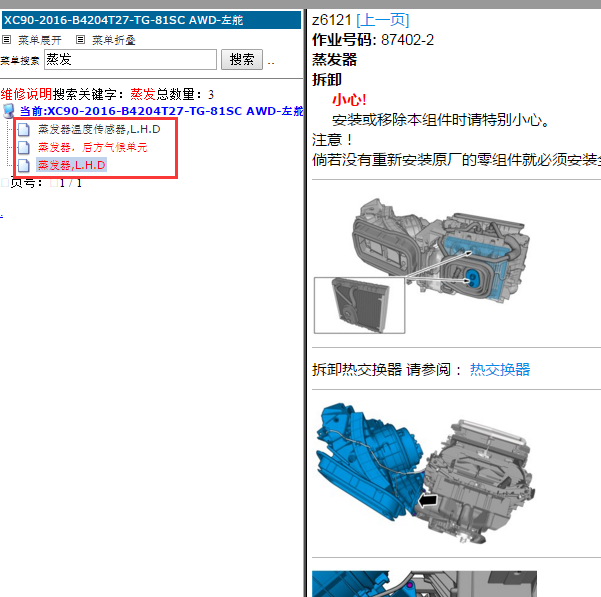601x597 pixels.
Task: Click the 拆卸 section heading
Action: [x=327, y=80]
